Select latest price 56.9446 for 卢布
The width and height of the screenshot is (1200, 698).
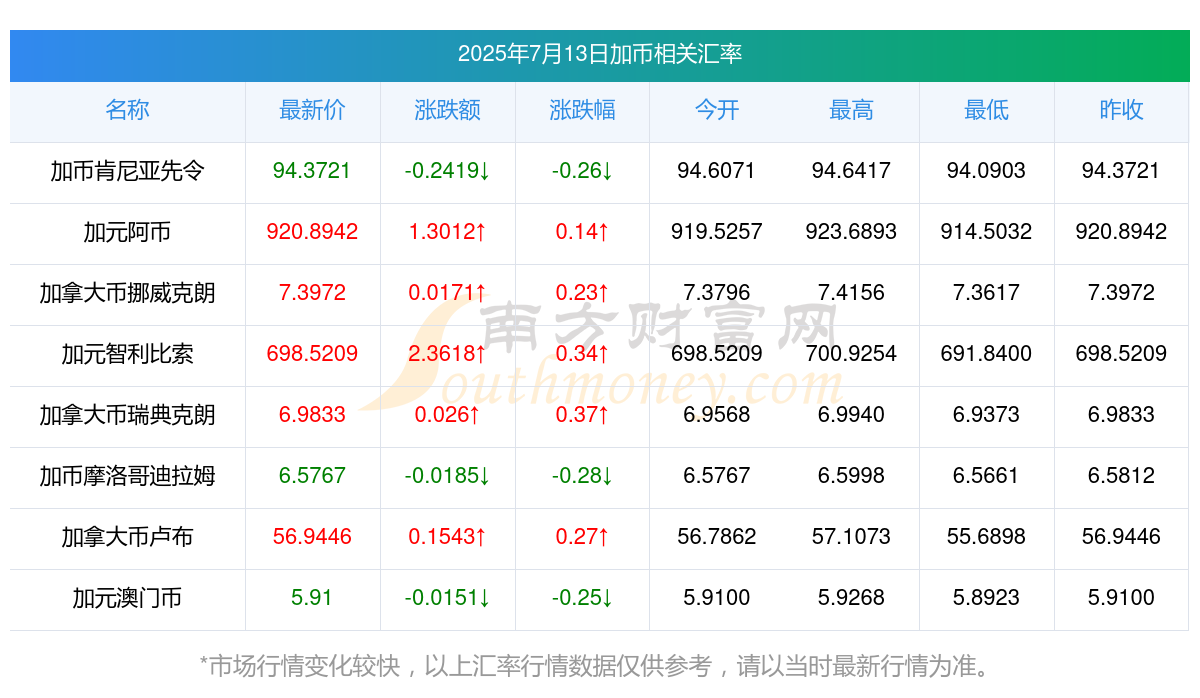(312, 537)
